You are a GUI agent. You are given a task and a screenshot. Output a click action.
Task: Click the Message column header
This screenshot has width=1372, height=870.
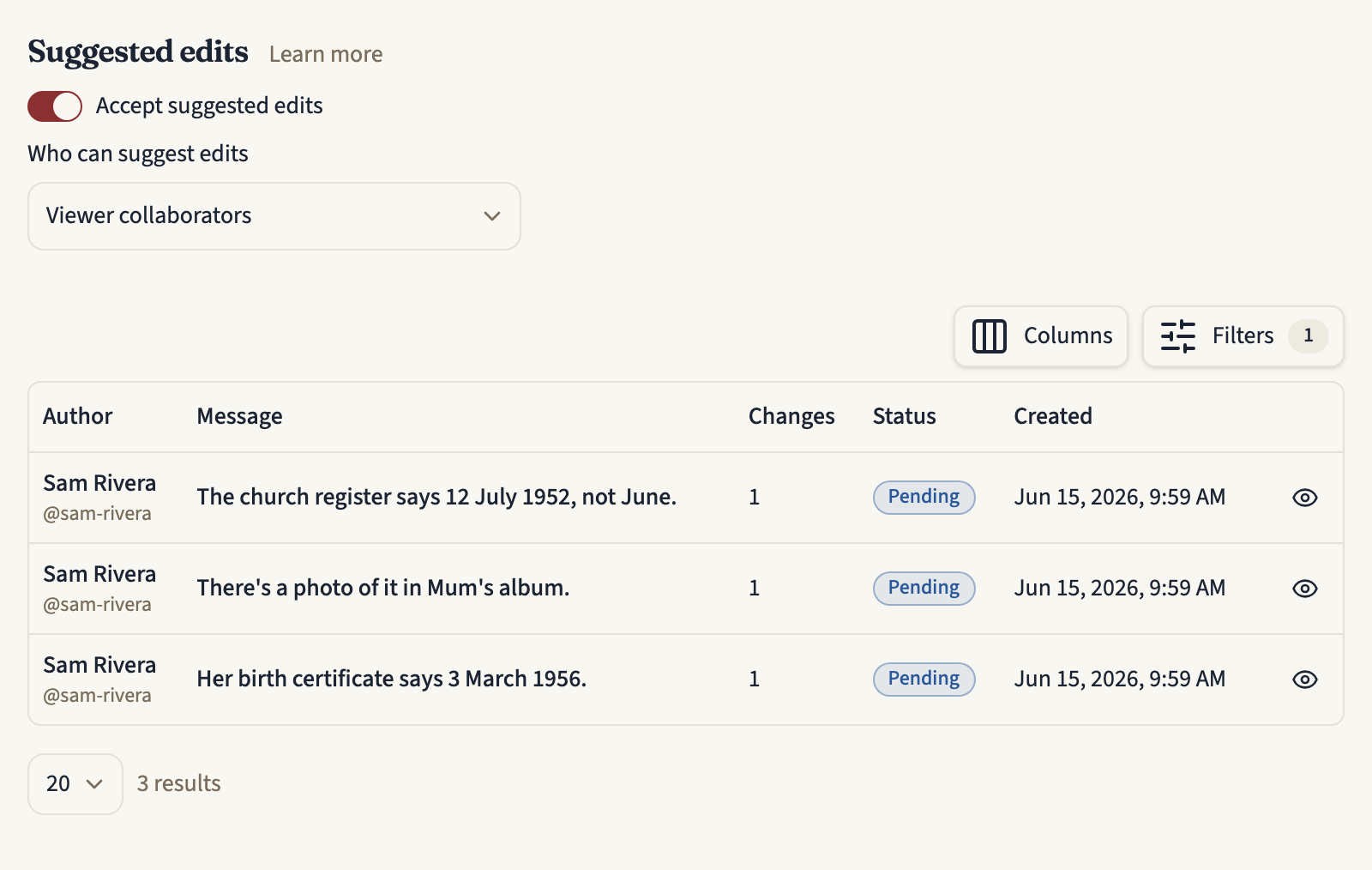point(239,416)
